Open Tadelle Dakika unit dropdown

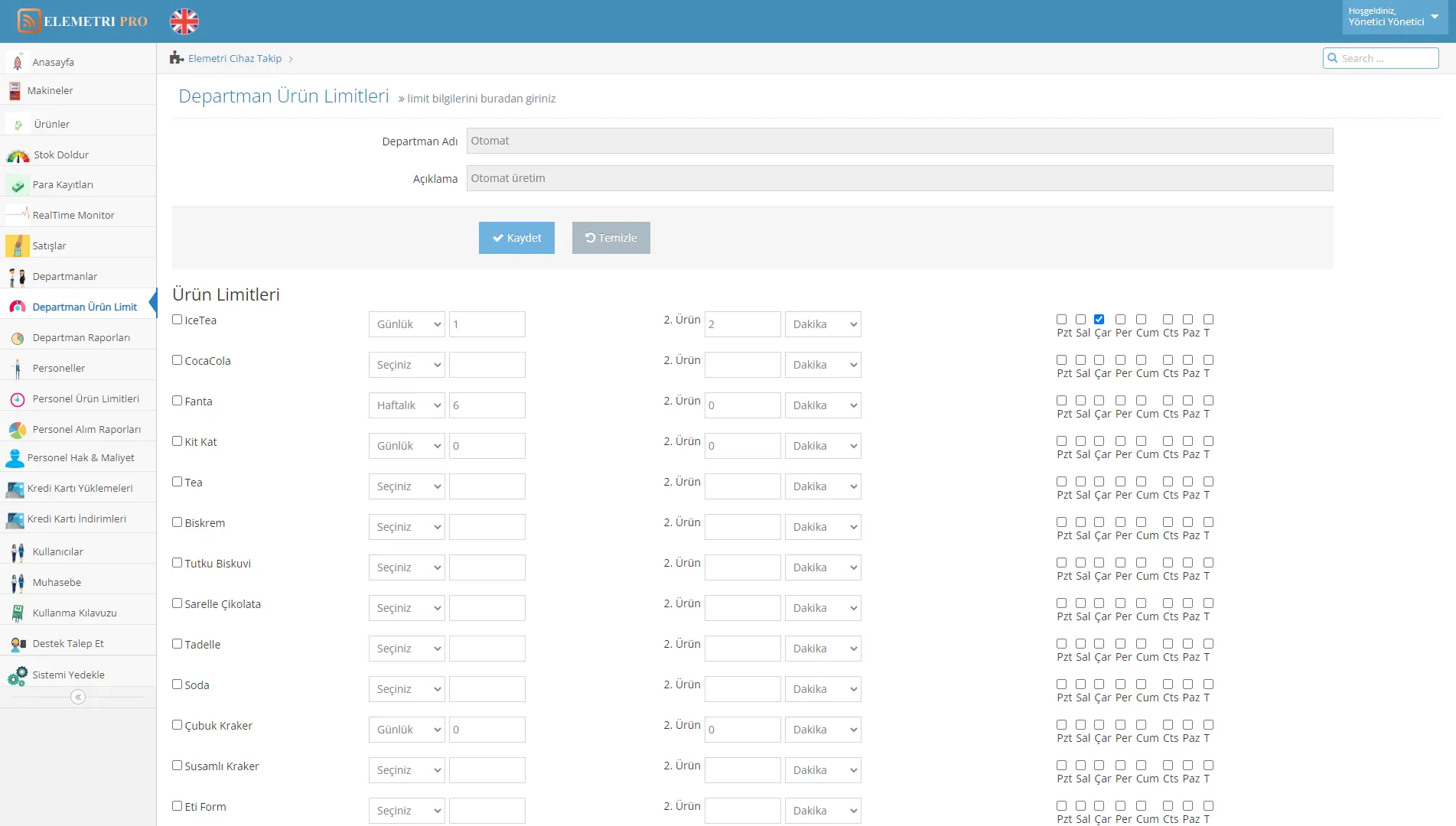pyautogui.click(x=823, y=649)
